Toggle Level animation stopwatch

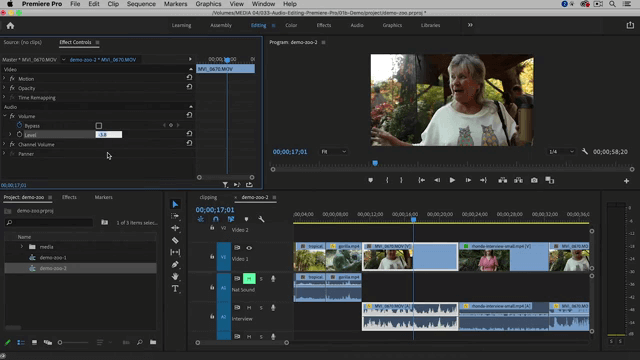pos(19,134)
